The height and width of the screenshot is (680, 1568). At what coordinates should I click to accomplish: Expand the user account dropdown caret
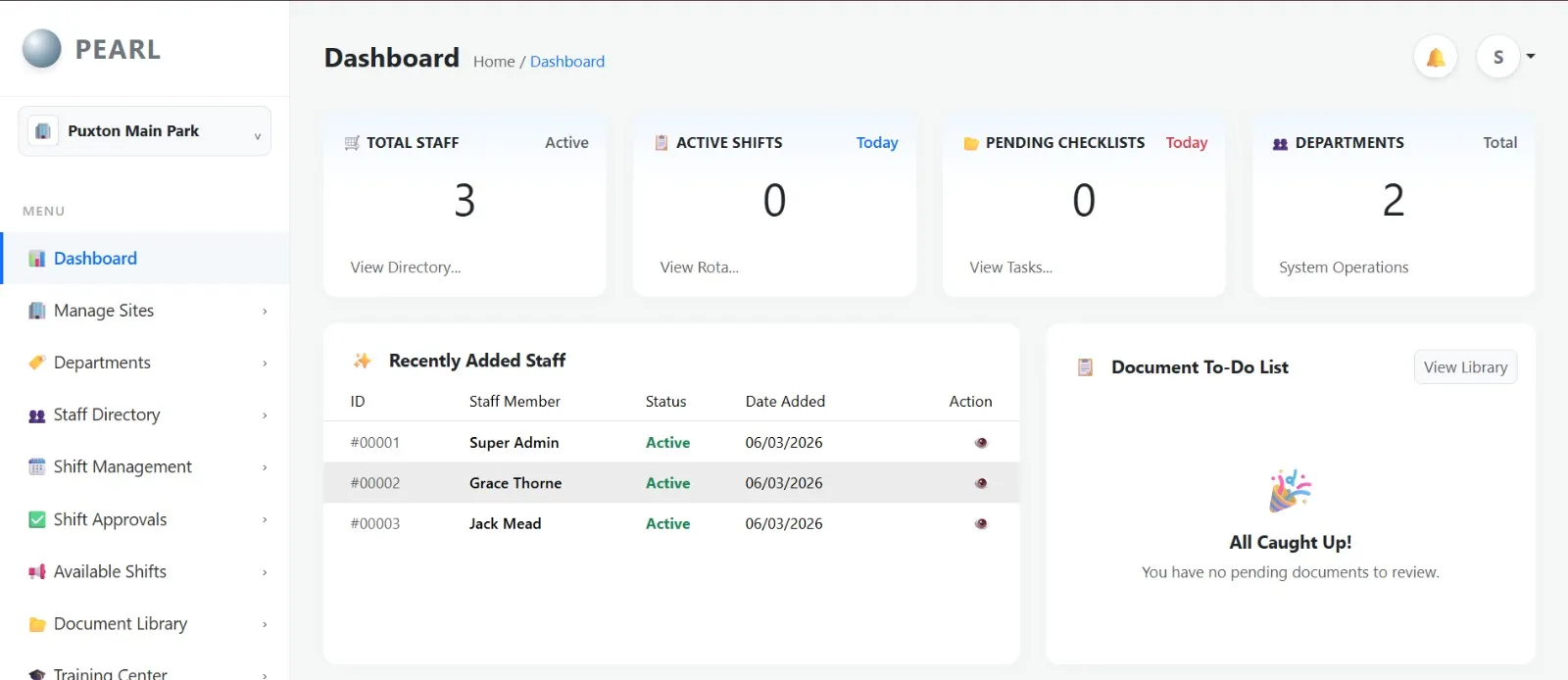tap(1531, 57)
